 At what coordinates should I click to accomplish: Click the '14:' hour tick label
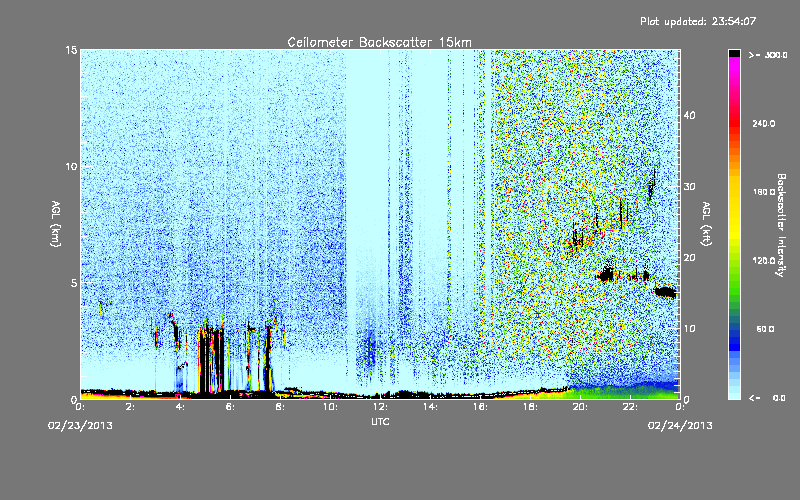(430, 407)
